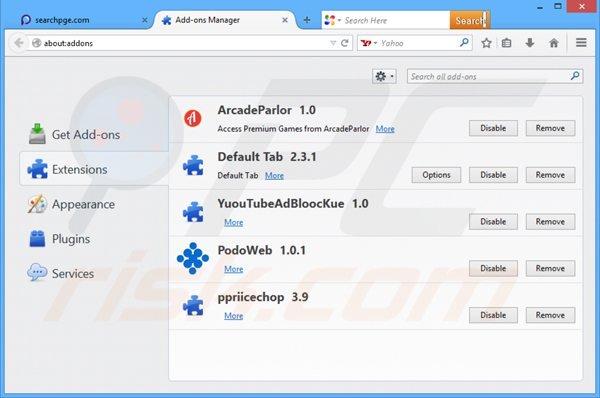This screenshot has width=600, height=398.
Task: Open More link for PodoWeb
Action: tap(233, 269)
